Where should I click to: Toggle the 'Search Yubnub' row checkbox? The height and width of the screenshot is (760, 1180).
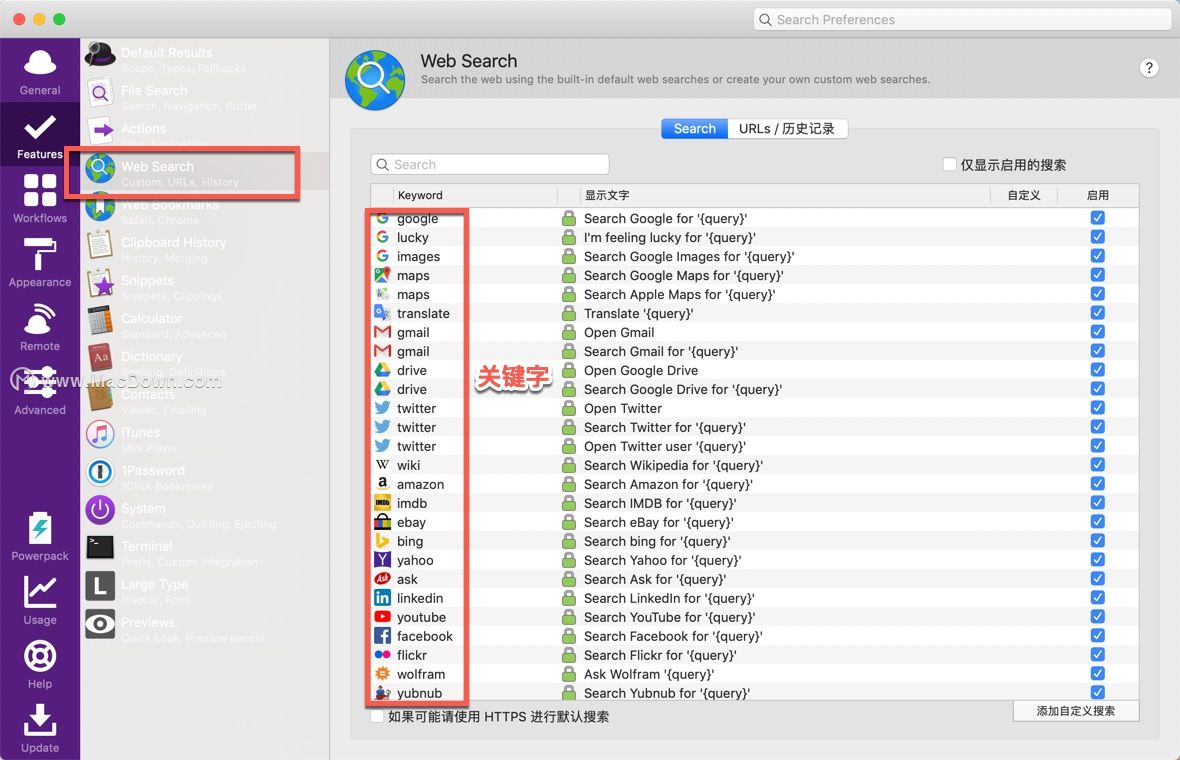(1097, 693)
